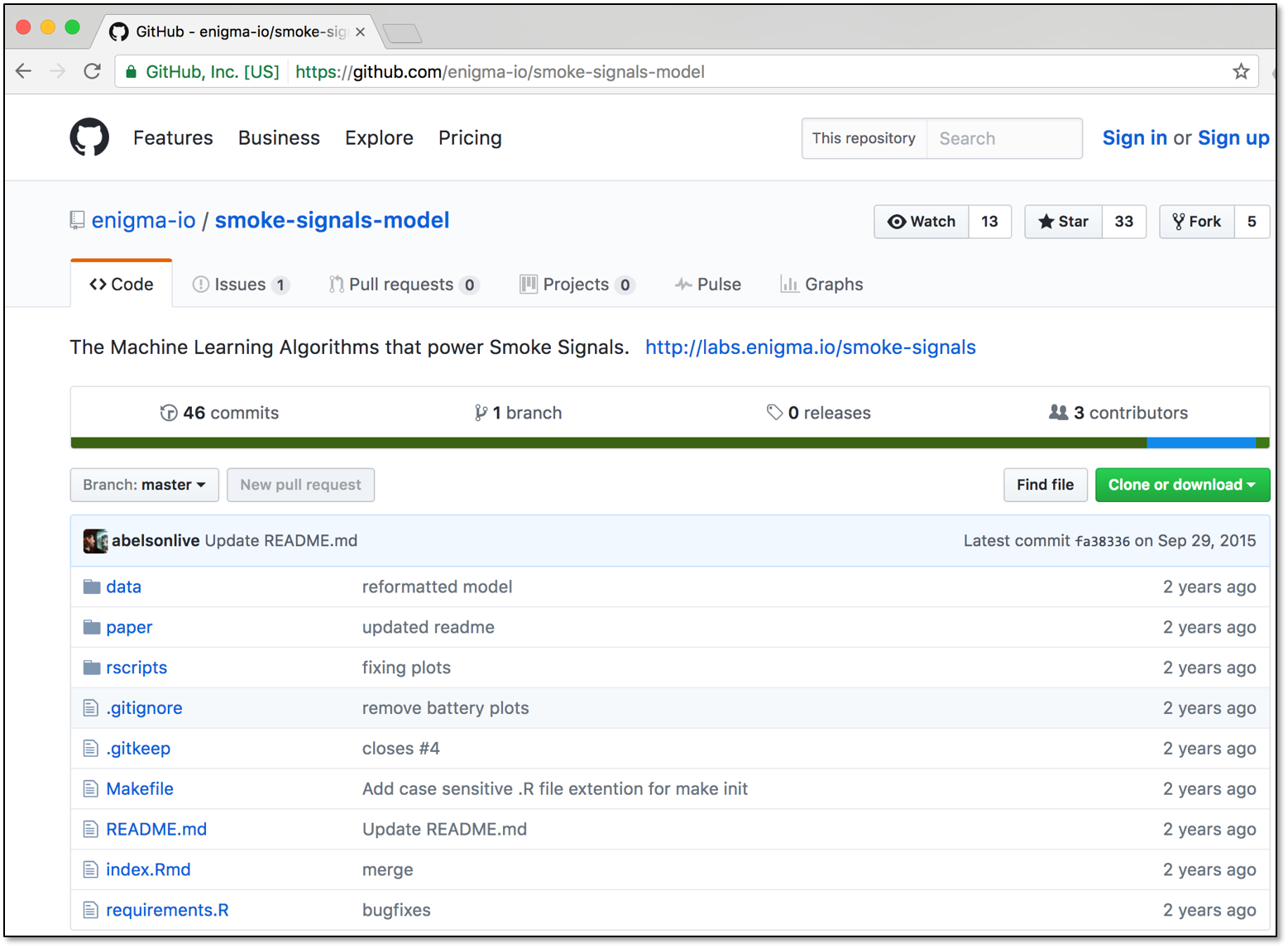The image size is (1288, 948).
Task: Click the branch icon beside 1 branch
Action: tap(481, 413)
